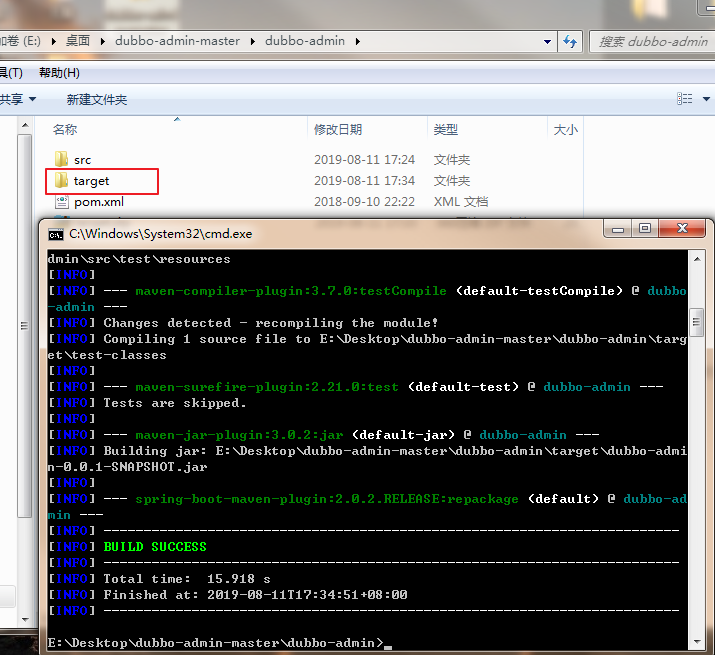715x655 pixels.
Task: Expand the arrow after 加卷 (E:) in path
Action: pos(54,41)
